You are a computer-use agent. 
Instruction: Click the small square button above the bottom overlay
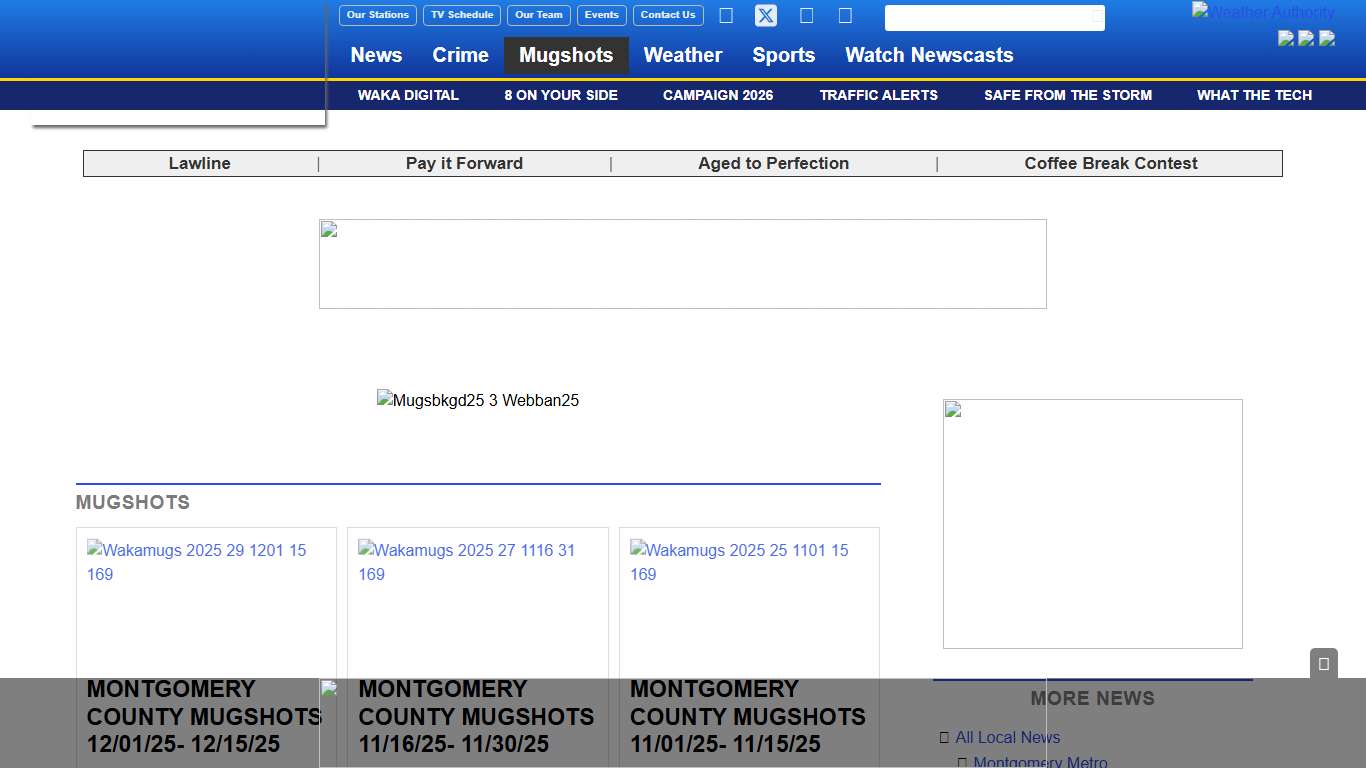(1323, 664)
